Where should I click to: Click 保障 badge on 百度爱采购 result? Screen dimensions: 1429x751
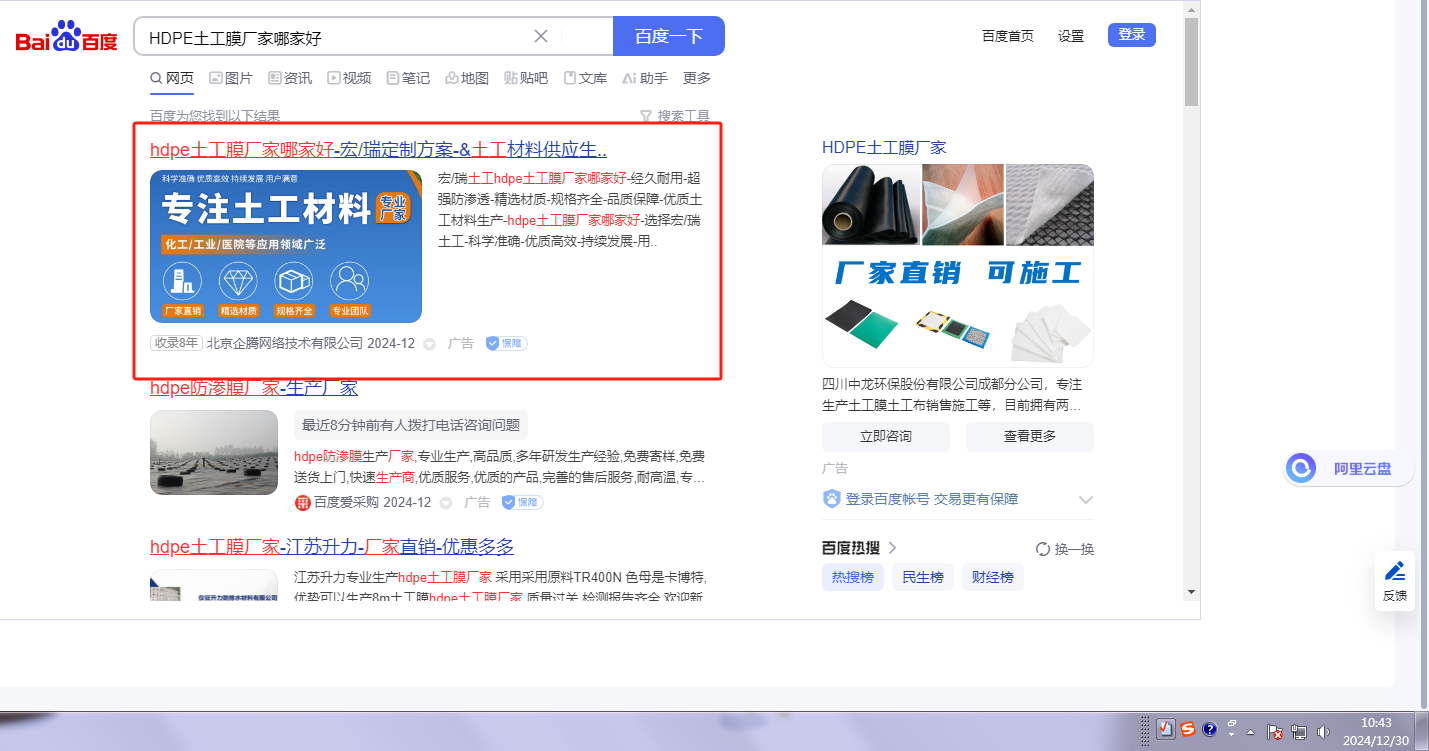522,502
